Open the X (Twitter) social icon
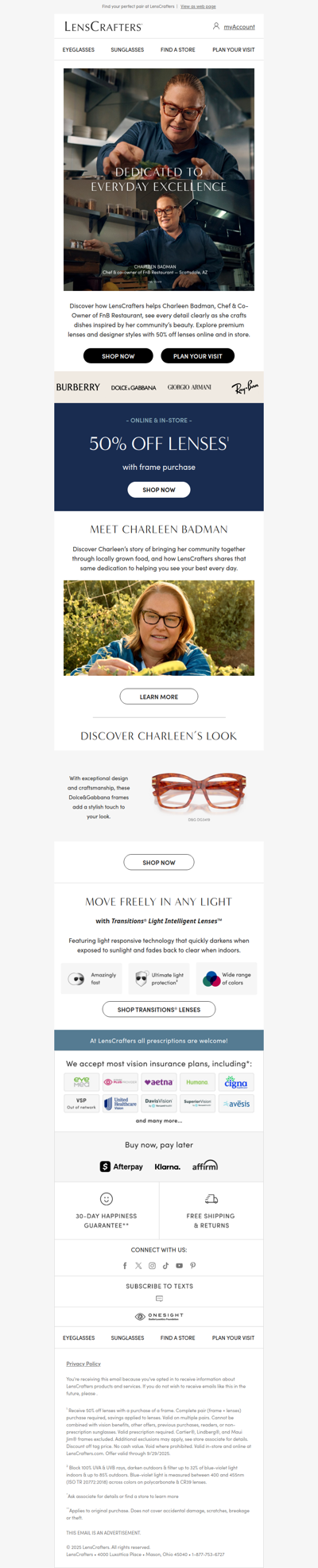The height and width of the screenshot is (1568, 318). [x=138, y=1265]
